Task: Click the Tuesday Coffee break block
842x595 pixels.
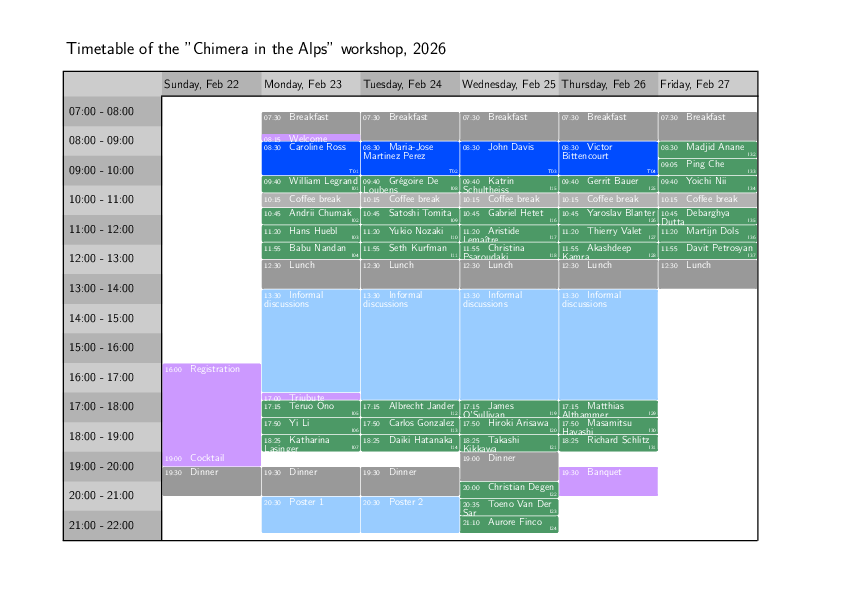Action: coord(408,199)
